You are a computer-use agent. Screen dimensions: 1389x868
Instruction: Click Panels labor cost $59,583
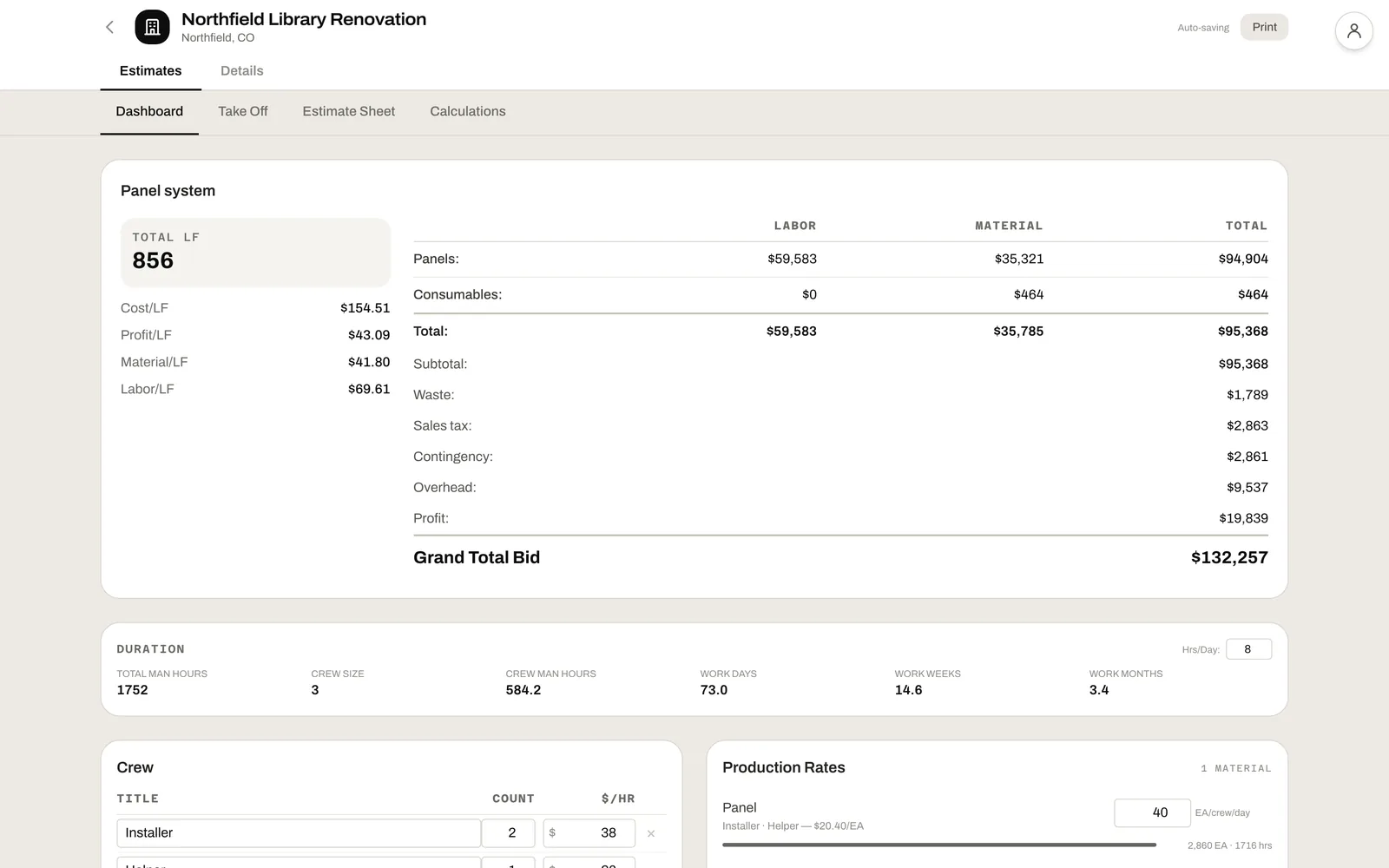point(792,259)
